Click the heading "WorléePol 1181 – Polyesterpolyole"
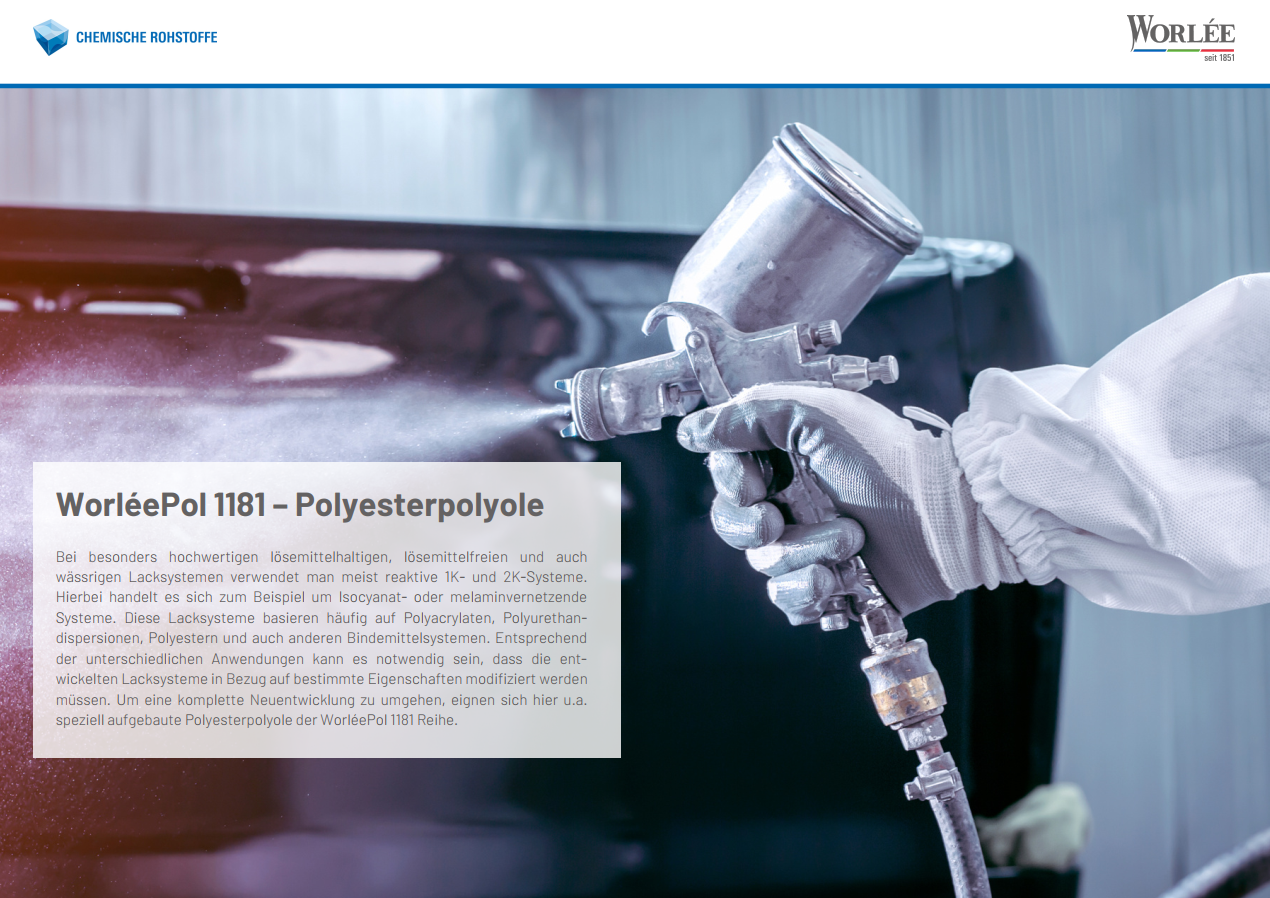 (300, 505)
